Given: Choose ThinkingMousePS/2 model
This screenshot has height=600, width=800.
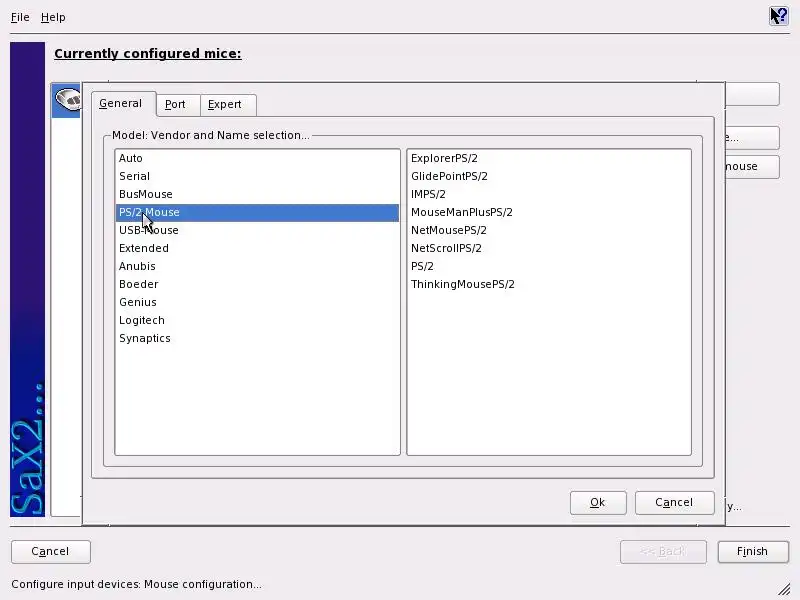Looking at the screenshot, I should [x=549, y=284].
